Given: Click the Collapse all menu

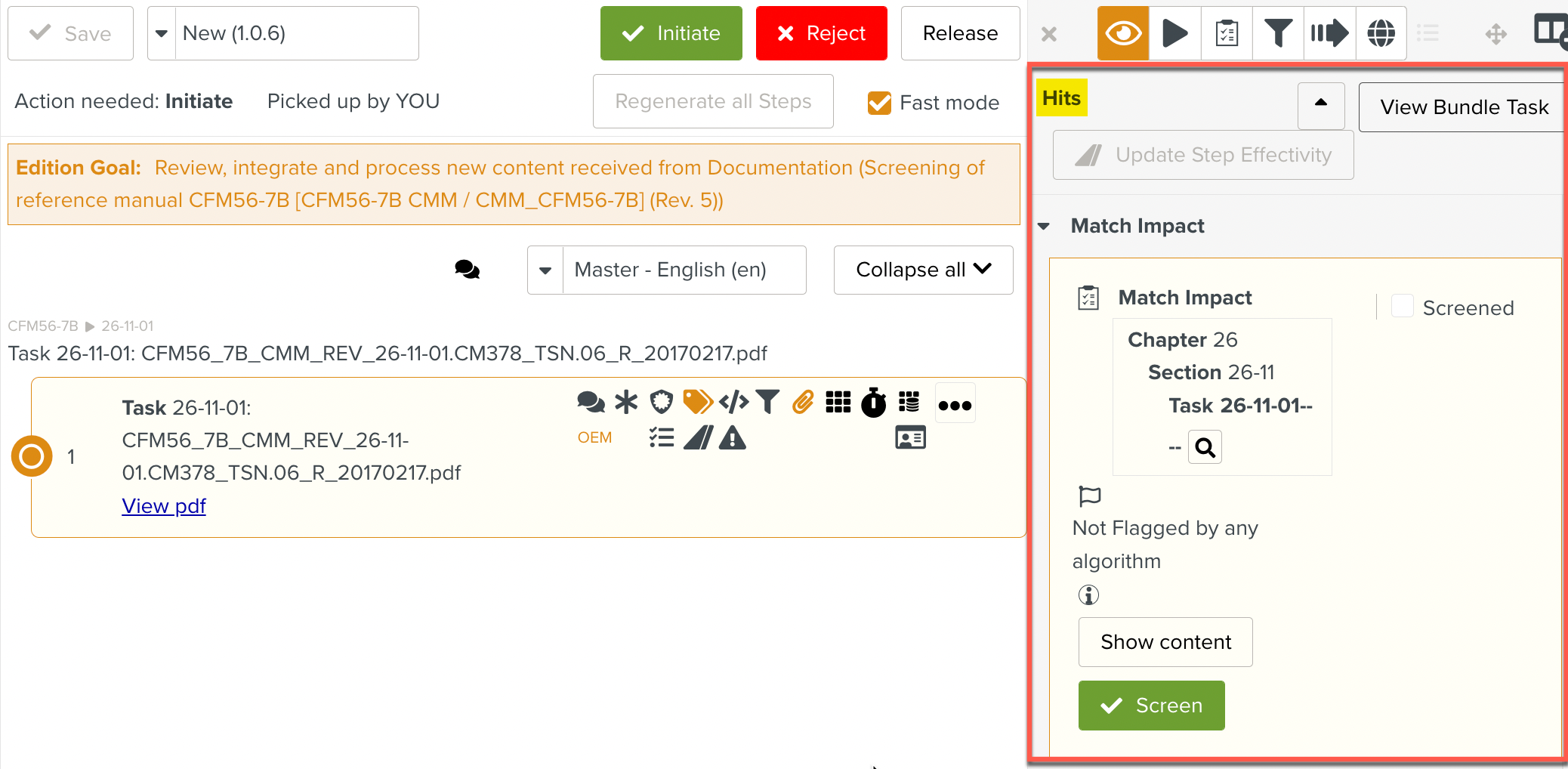Looking at the screenshot, I should tap(923, 270).
